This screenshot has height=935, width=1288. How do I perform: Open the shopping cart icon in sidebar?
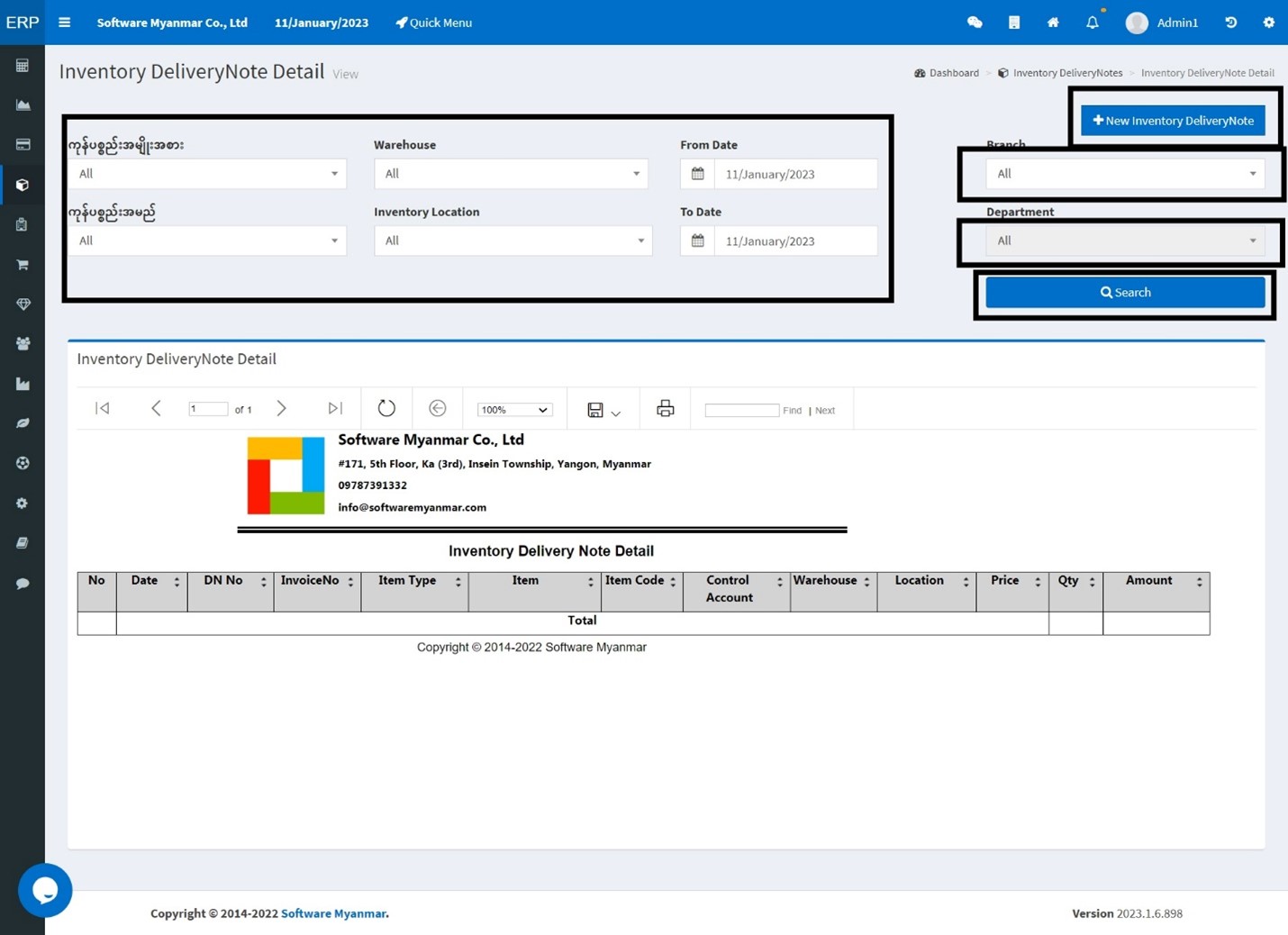(x=23, y=264)
